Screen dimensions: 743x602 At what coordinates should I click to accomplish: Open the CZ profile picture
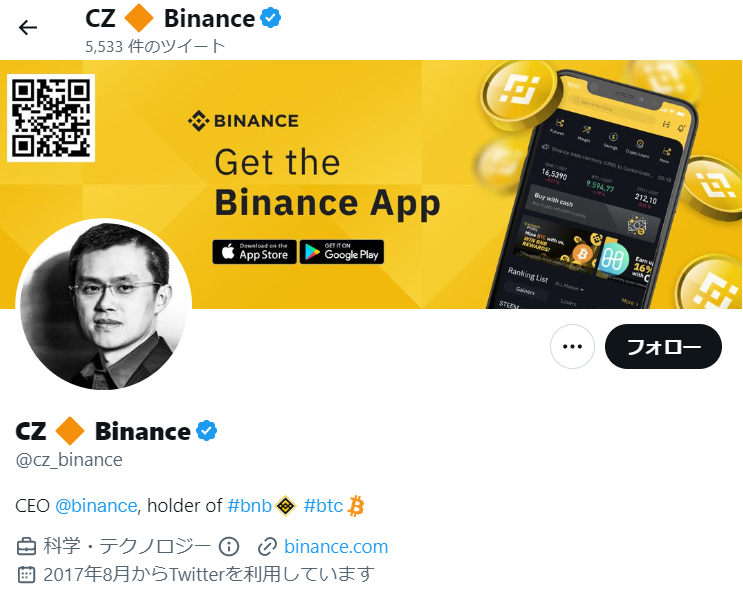(104, 304)
